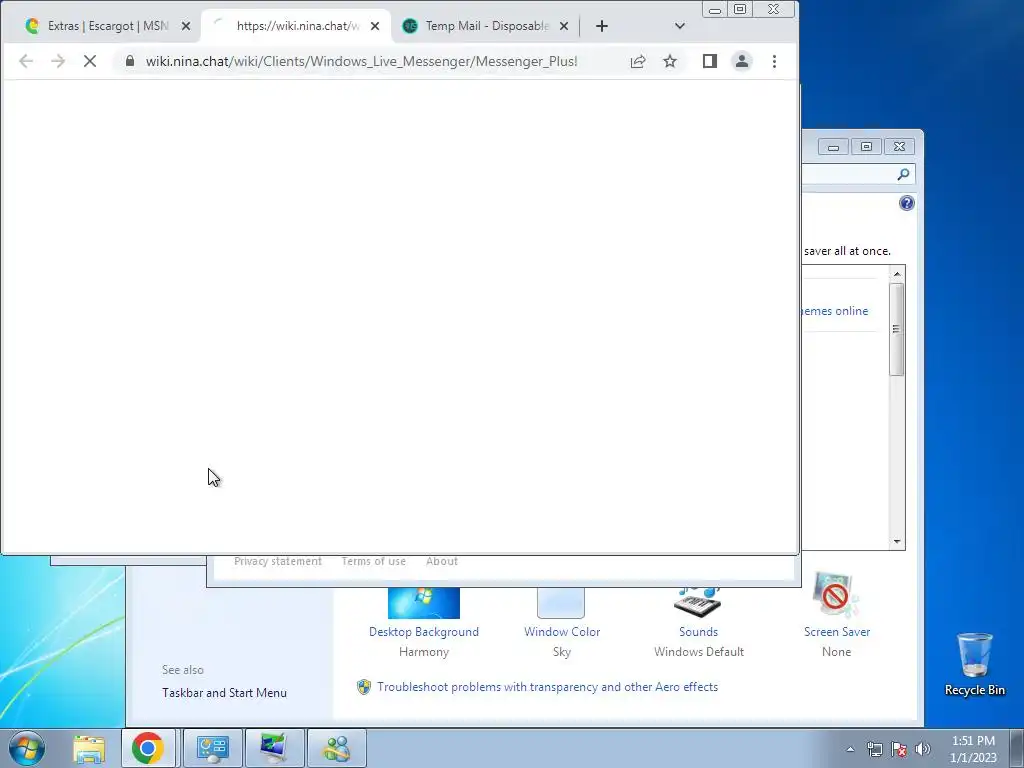Share this page icon in address bar

(x=638, y=61)
